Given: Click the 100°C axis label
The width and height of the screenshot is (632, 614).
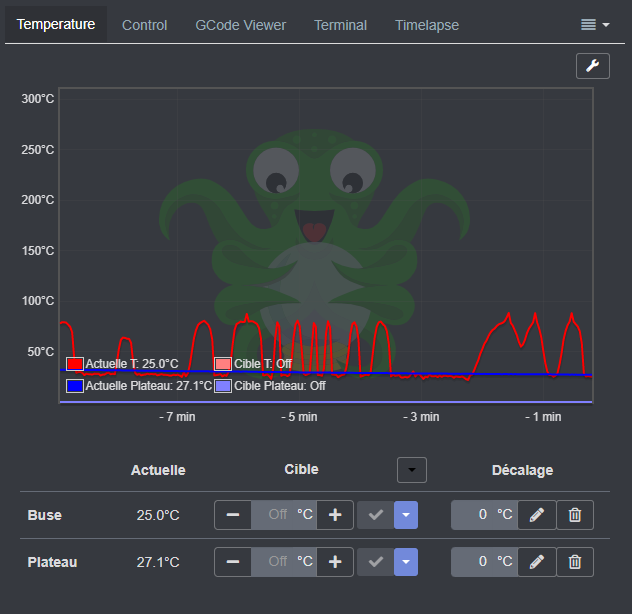Looking at the screenshot, I should point(37,301).
